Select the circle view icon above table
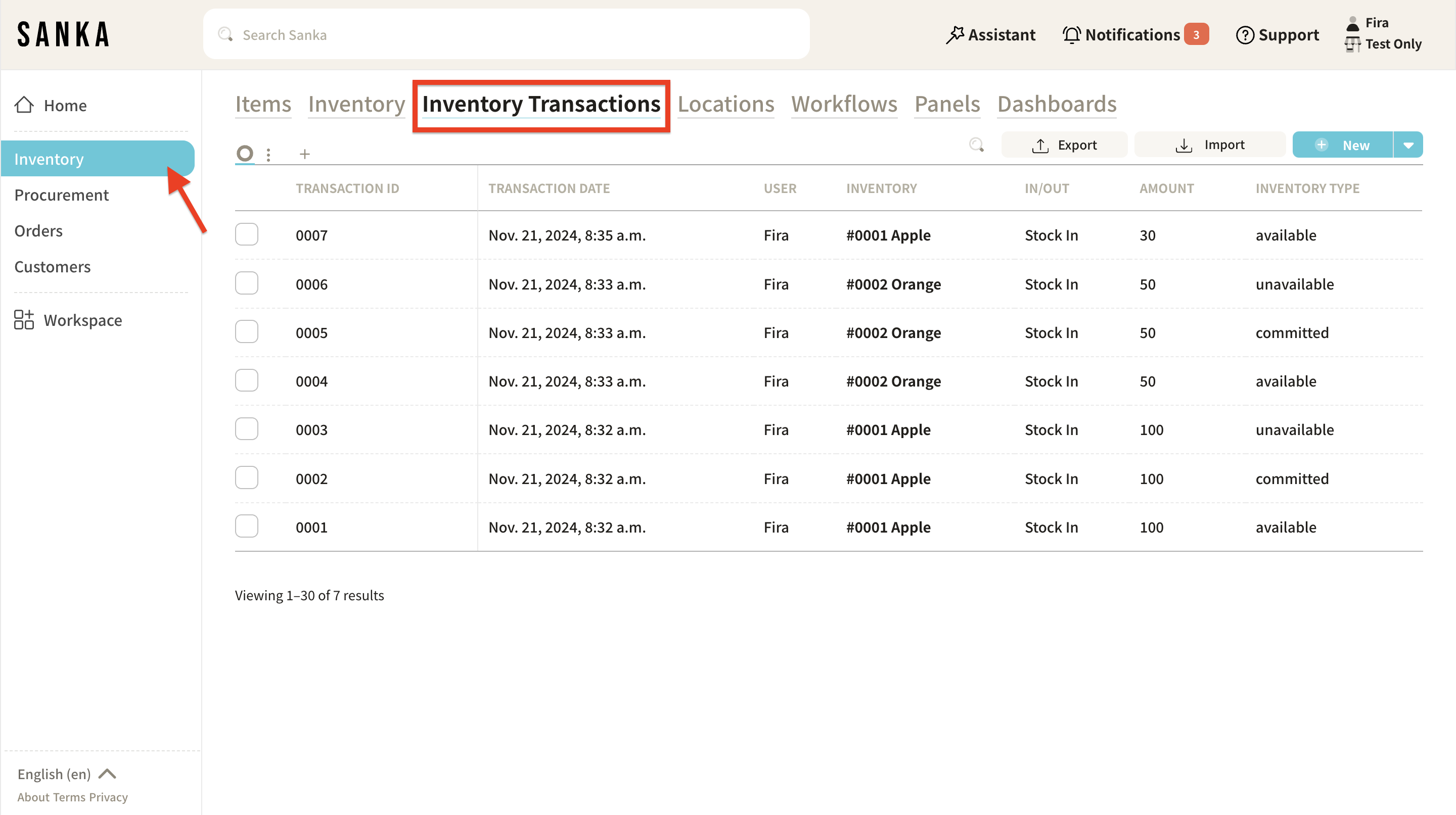Viewport: 1456px width, 815px height. [245, 153]
